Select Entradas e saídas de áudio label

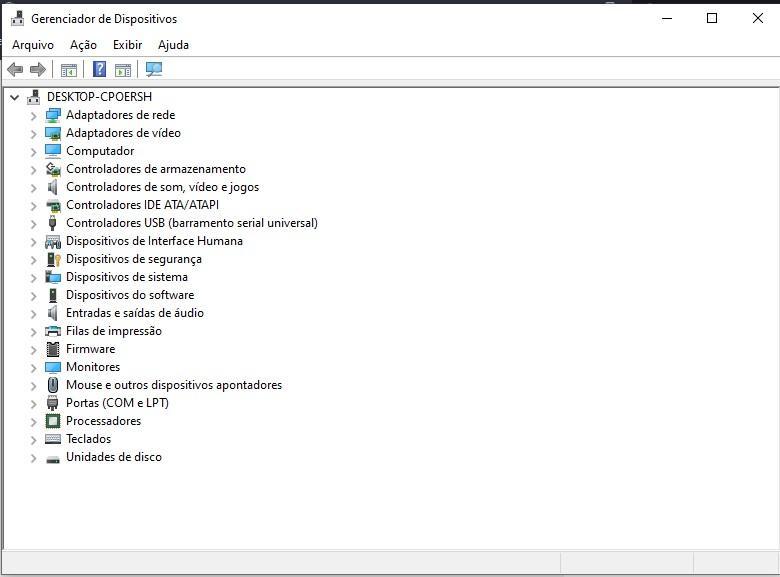pyautogui.click(x=135, y=313)
